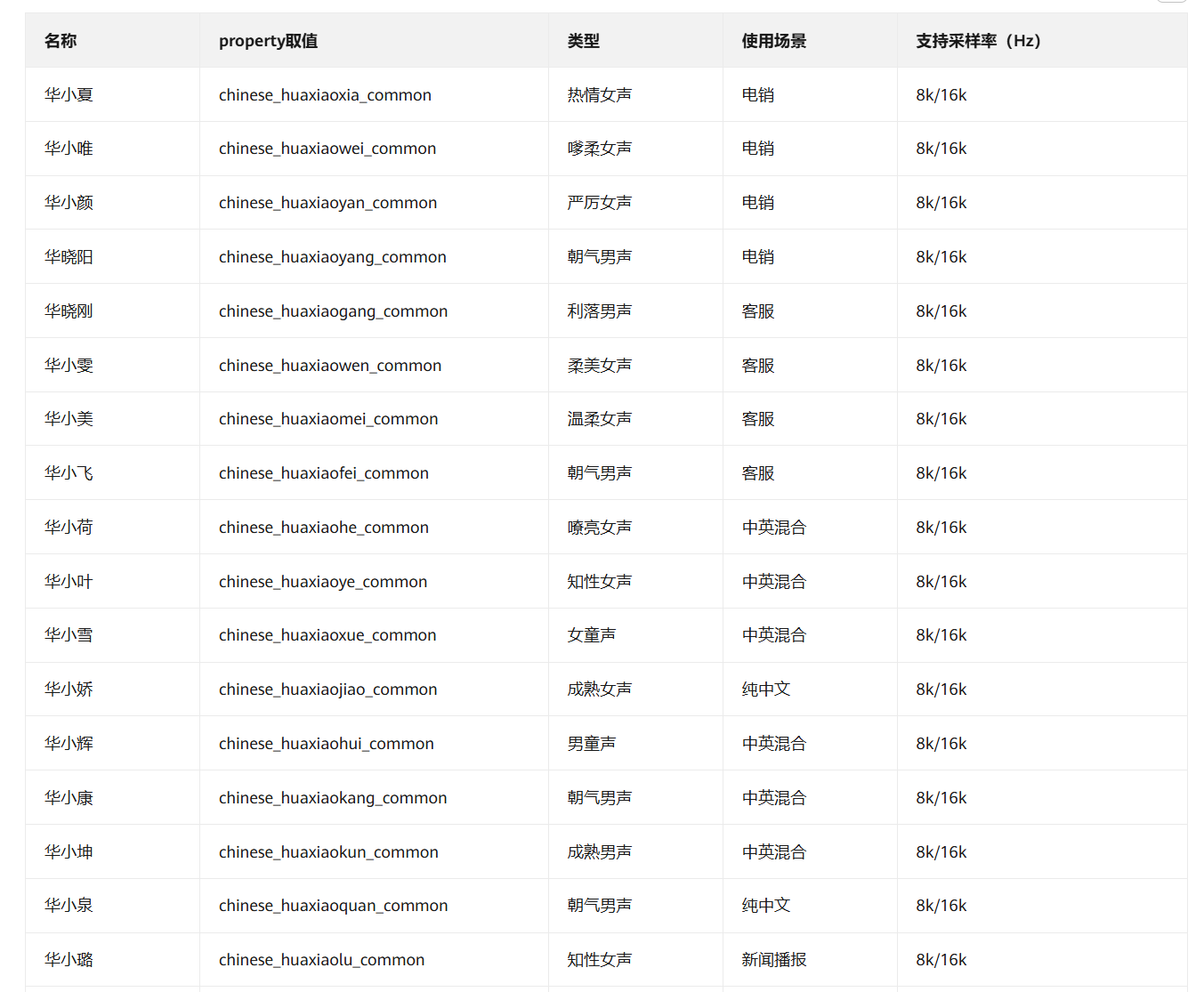Click the 使用场景 column header
Image resolution: width=1204 pixels, height=992 pixels.
pyautogui.click(x=774, y=41)
